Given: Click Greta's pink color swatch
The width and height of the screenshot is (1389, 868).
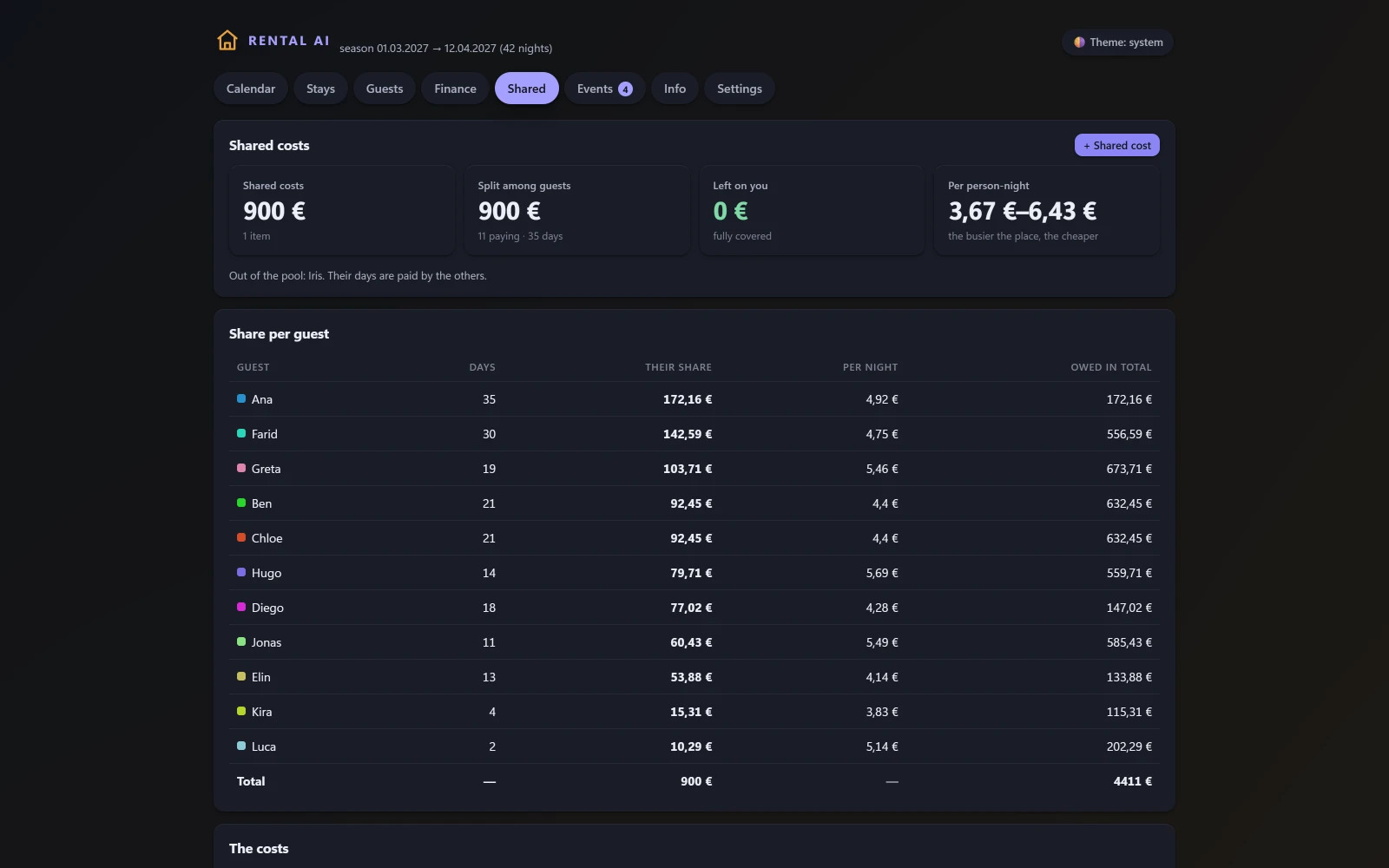Looking at the screenshot, I should click(x=241, y=468).
